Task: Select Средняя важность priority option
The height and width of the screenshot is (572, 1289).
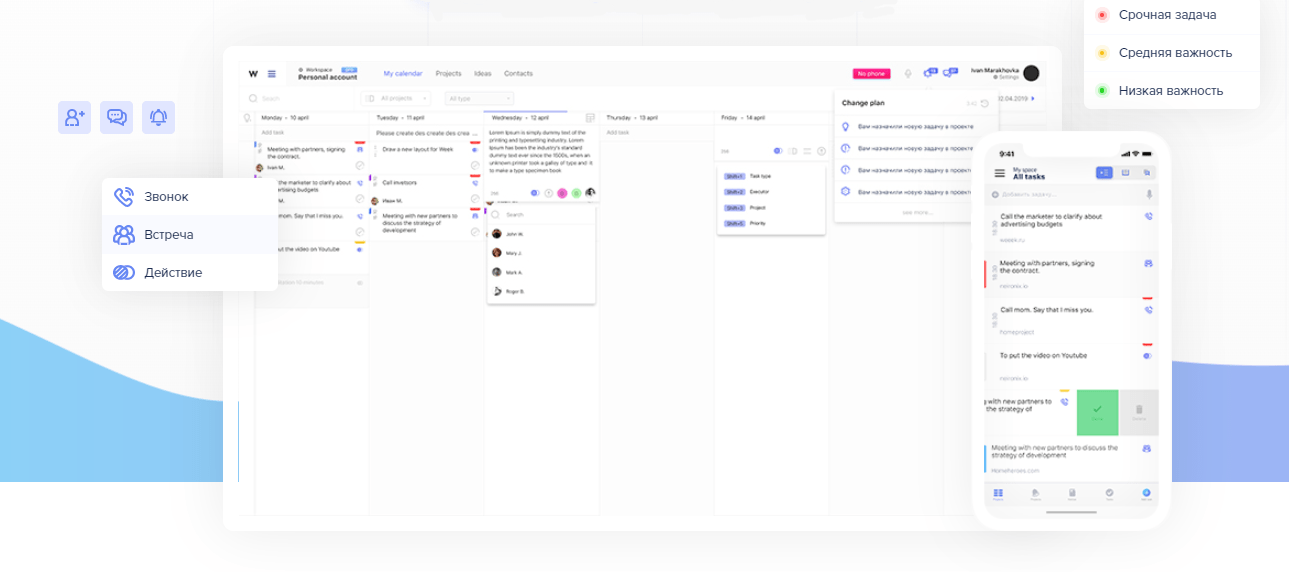Action: click(1174, 53)
